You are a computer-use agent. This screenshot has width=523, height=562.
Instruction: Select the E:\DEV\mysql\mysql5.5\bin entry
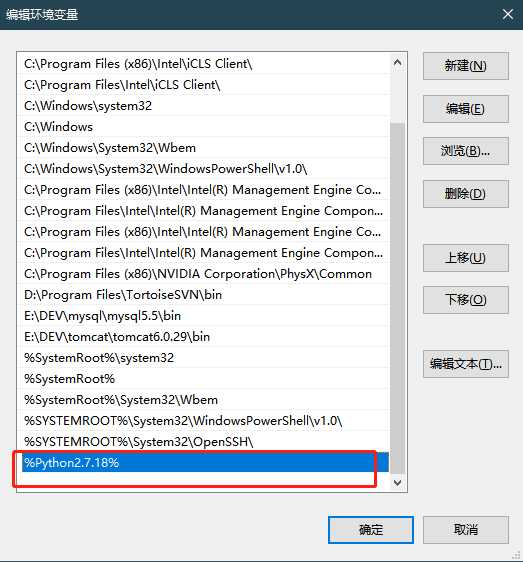click(205, 316)
